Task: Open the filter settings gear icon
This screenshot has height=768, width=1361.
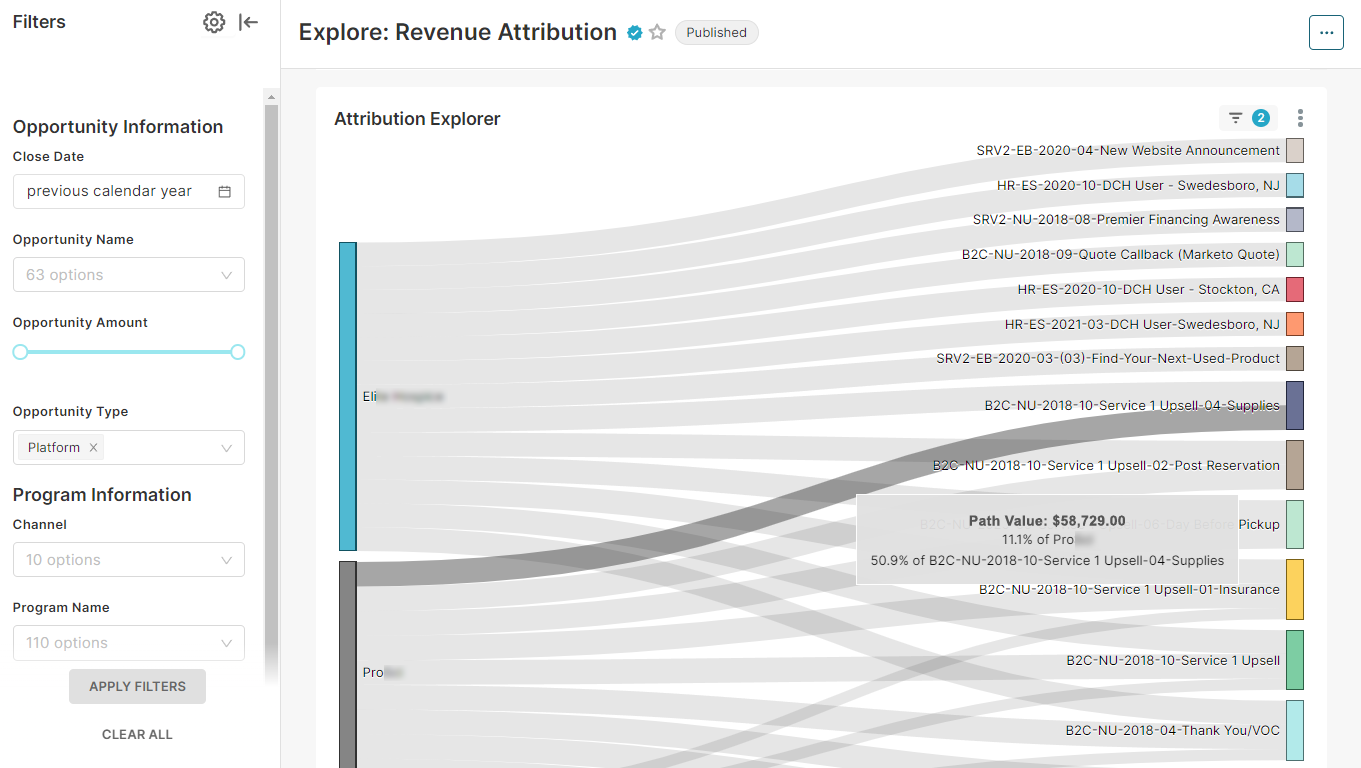Action: (214, 21)
